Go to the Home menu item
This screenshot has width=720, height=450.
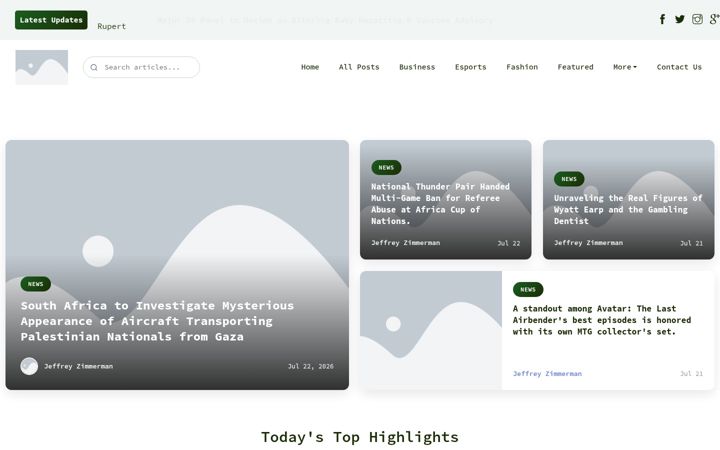click(310, 67)
